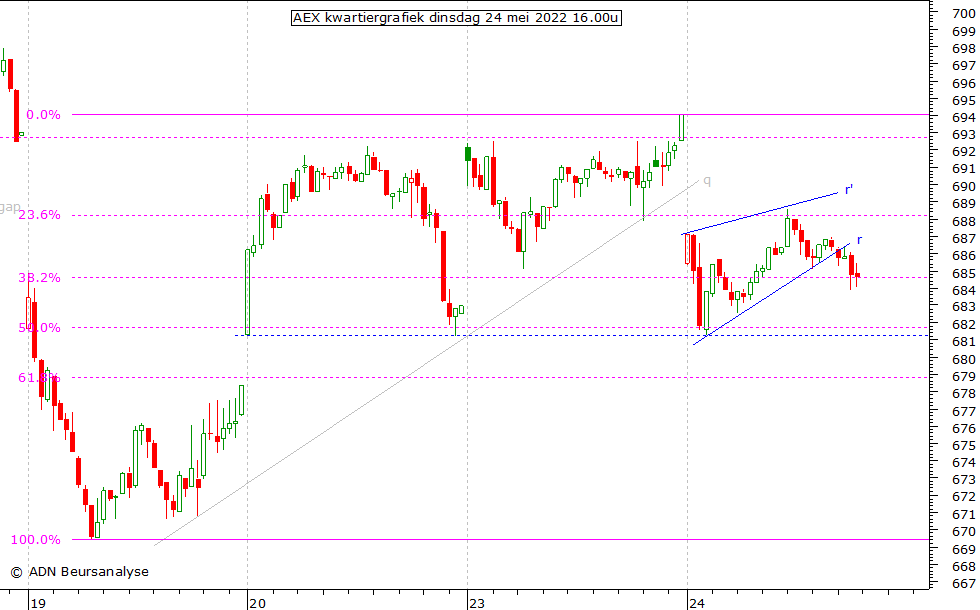Screen dimensions: 980x610
Task: Click the trendline label 'q'
Action: point(707,181)
